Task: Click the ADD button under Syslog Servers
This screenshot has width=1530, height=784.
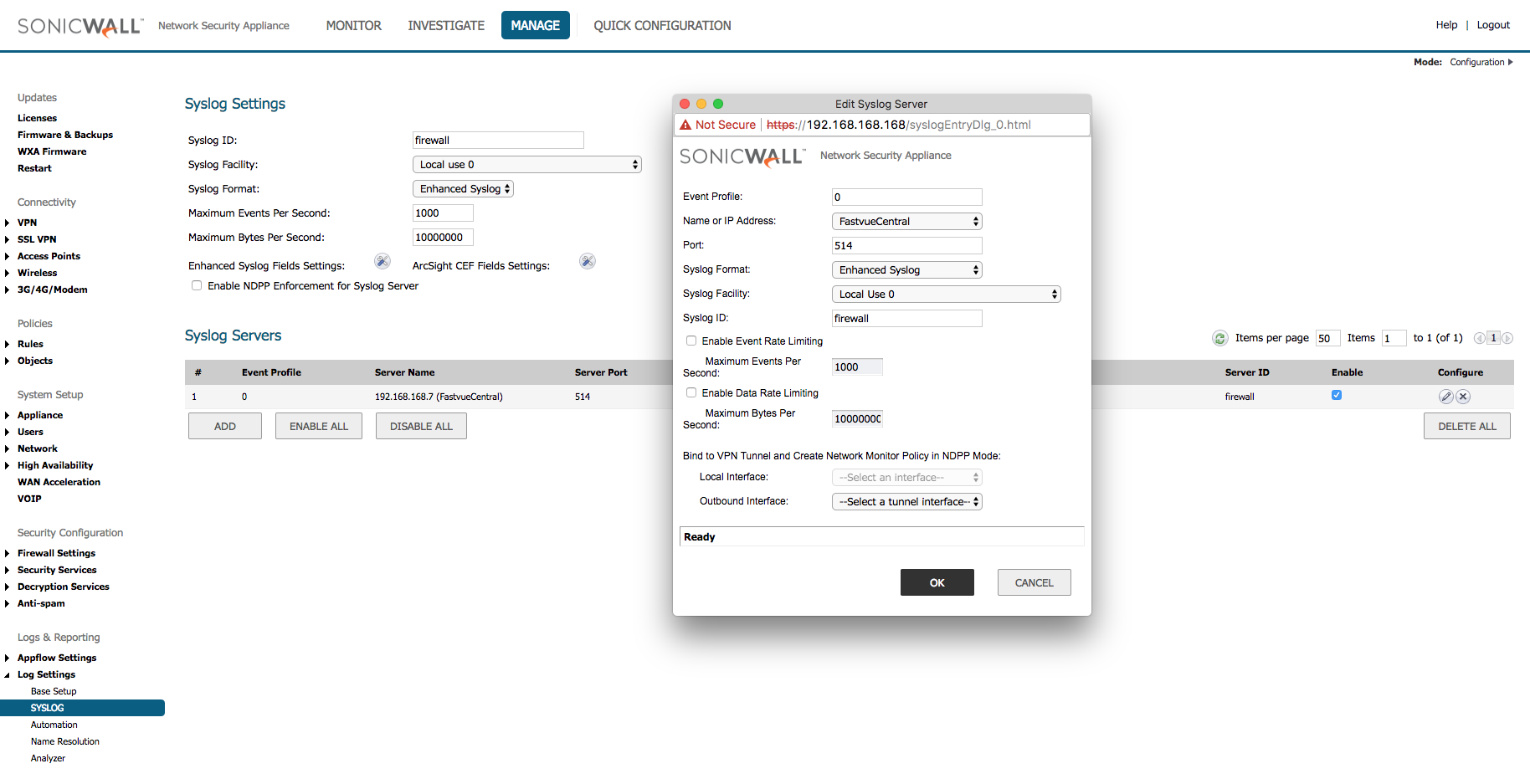Action: pos(224,425)
